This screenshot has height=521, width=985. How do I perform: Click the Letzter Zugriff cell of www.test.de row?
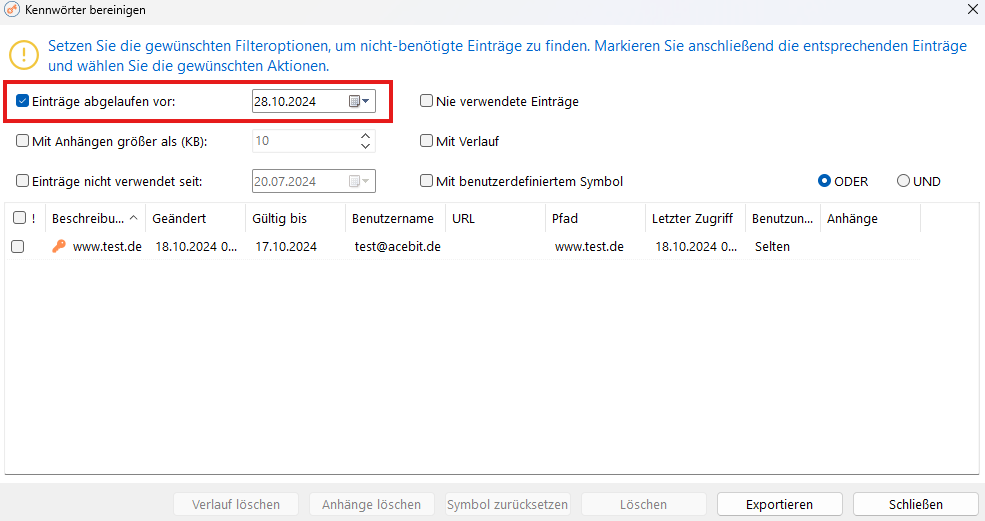(696, 246)
